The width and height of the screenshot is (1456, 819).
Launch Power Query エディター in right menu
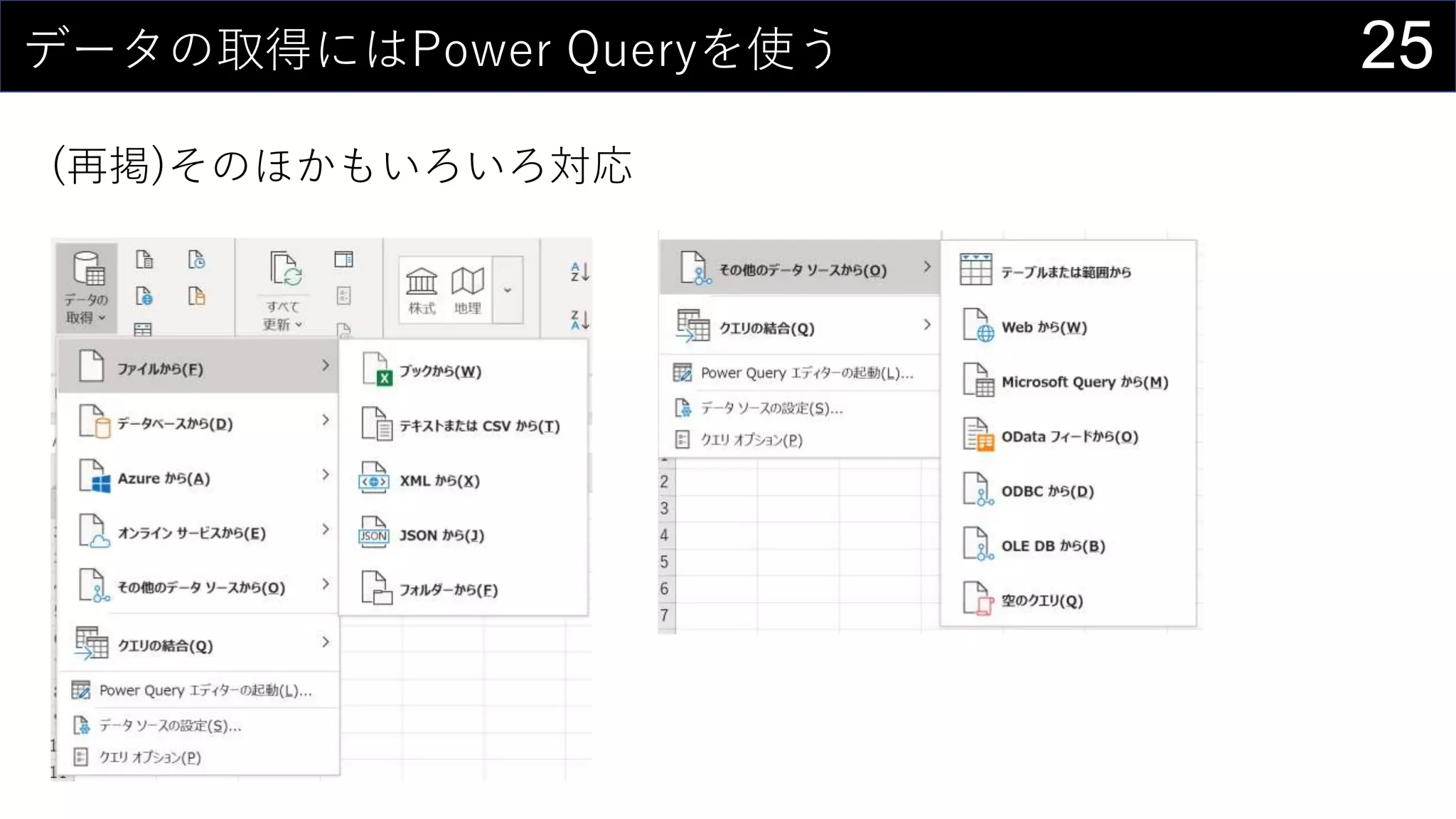(x=800, y=373)
